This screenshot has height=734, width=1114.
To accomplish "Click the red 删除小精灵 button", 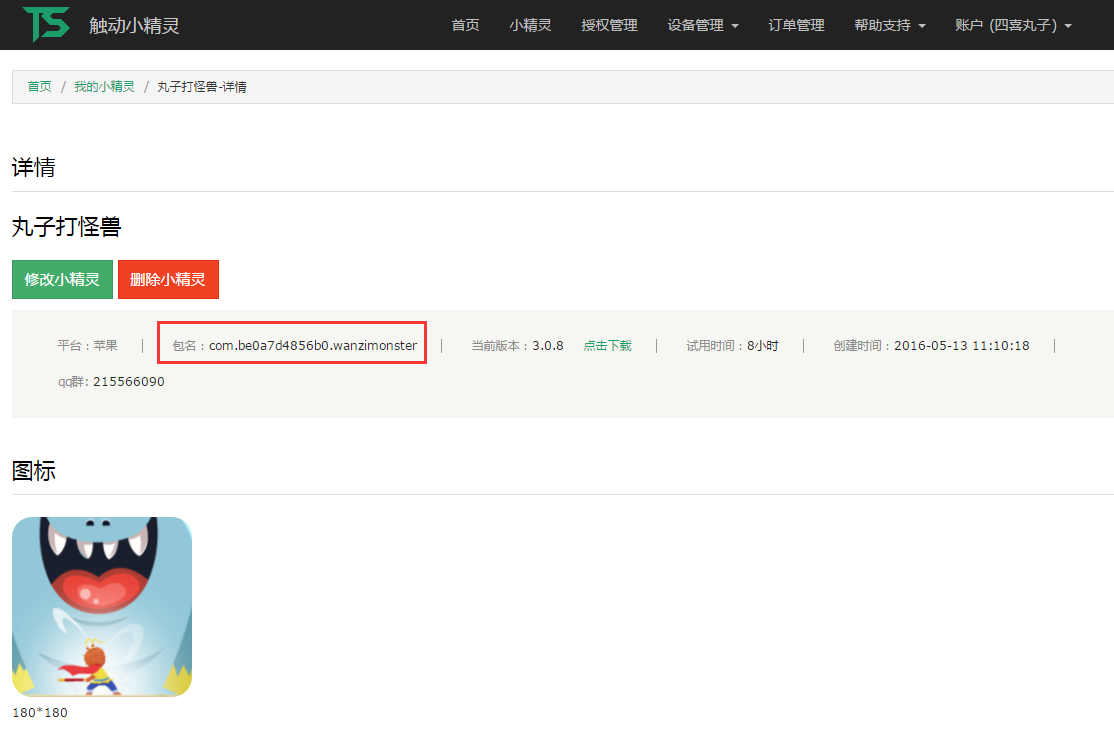I will pyautogui.click(x=168, y=279).
